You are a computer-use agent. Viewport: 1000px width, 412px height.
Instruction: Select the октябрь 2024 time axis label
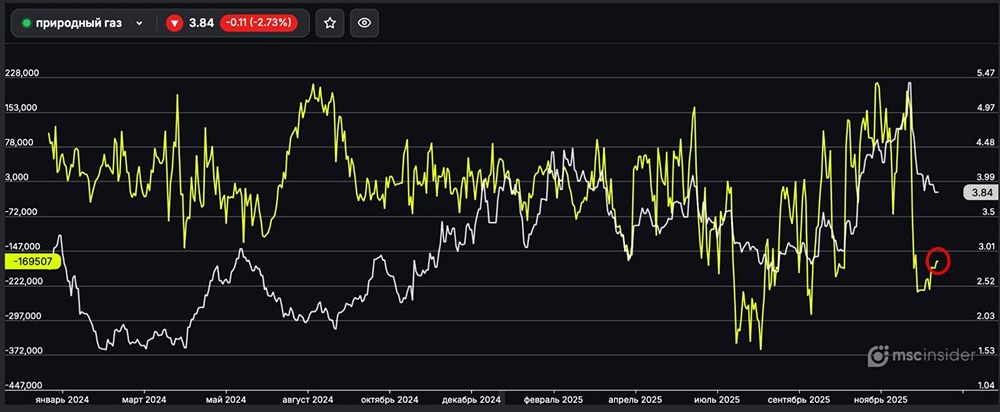[390, 400]
